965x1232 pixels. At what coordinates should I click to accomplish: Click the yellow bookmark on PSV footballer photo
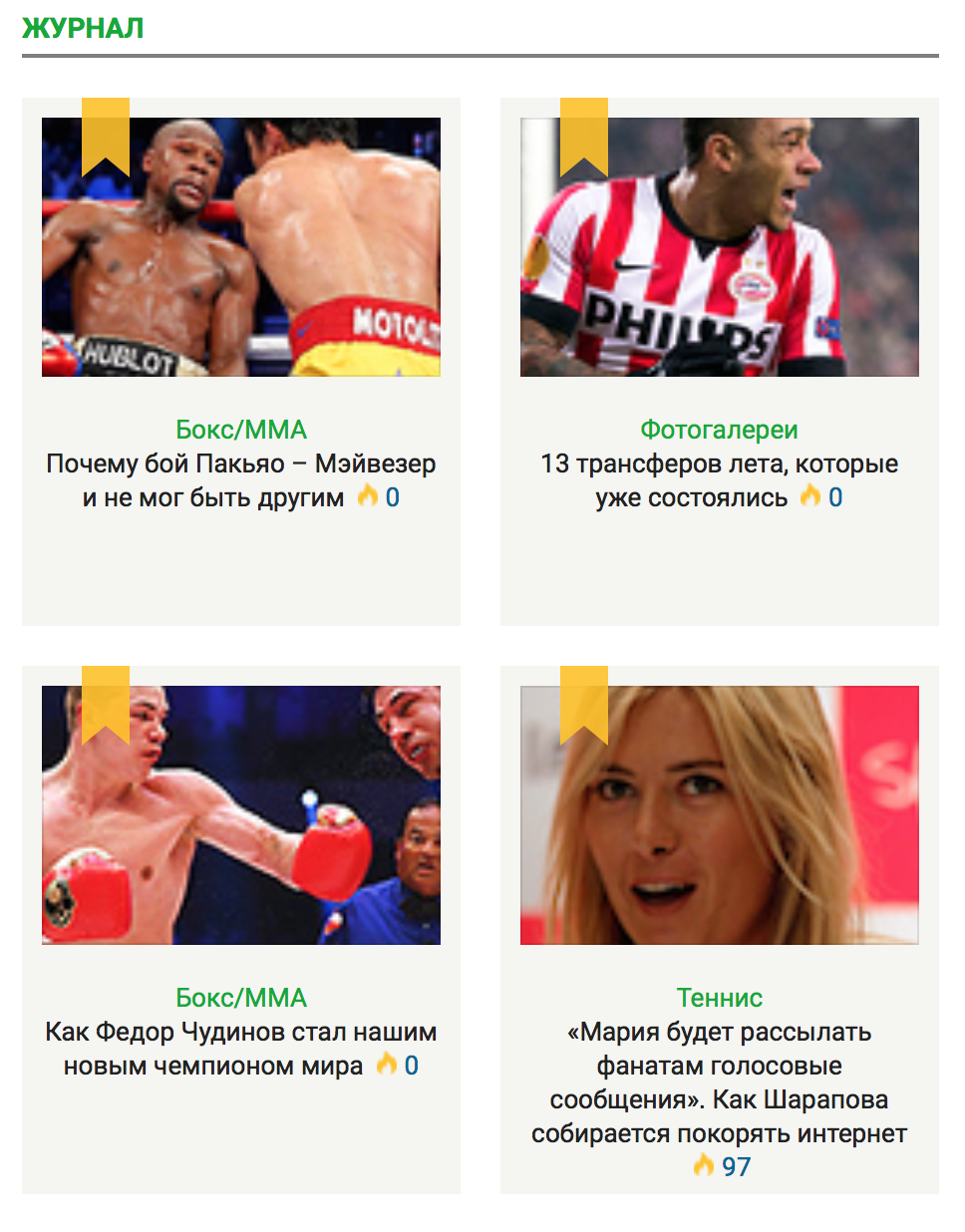(x=584, y=138)
